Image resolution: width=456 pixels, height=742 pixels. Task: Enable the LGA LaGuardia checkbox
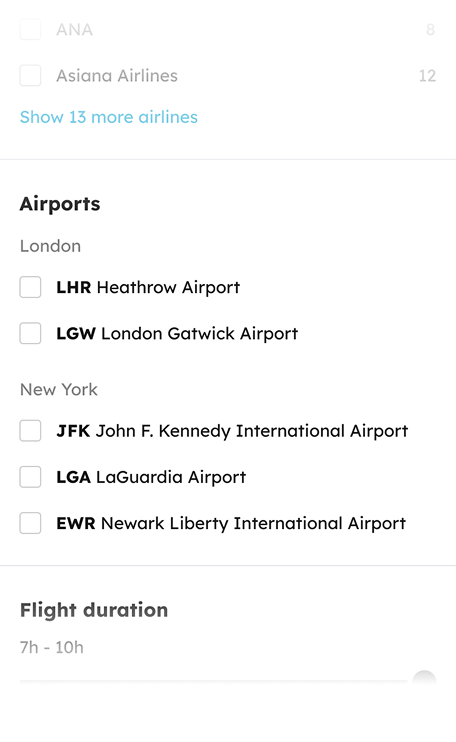pos(30,477)
